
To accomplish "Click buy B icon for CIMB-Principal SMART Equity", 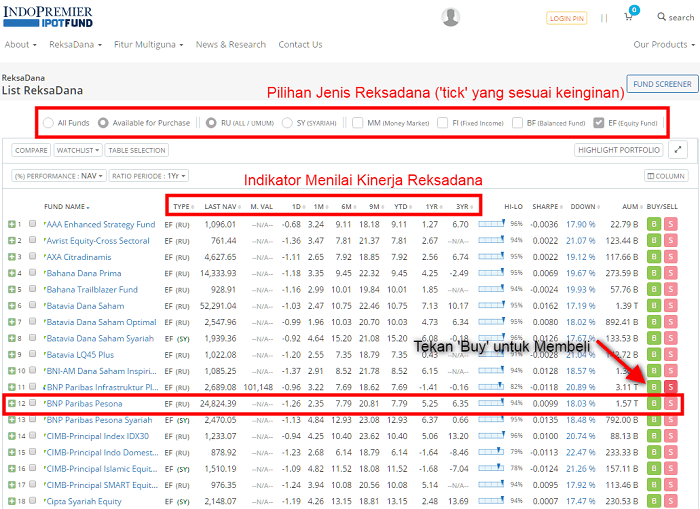I will [x=654, y=485].
